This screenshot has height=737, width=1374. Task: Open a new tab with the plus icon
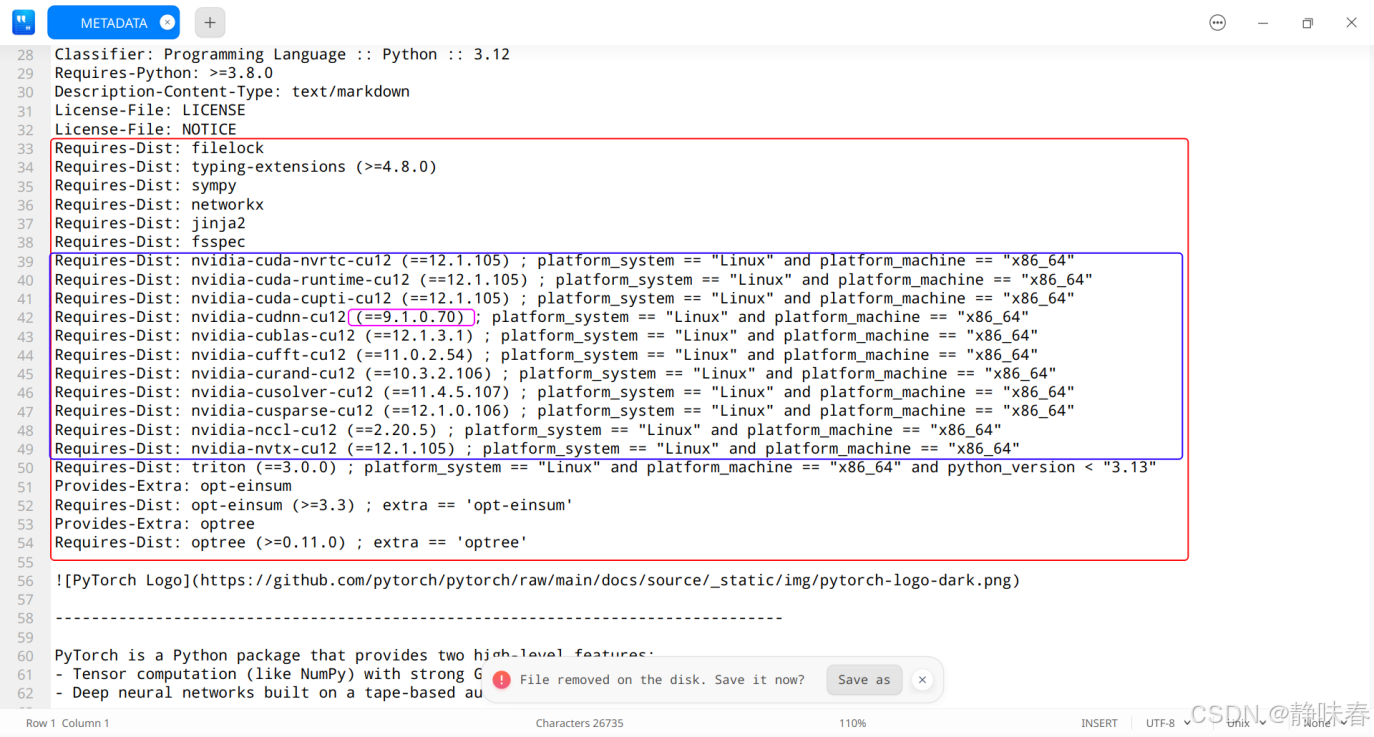point(208,21)
